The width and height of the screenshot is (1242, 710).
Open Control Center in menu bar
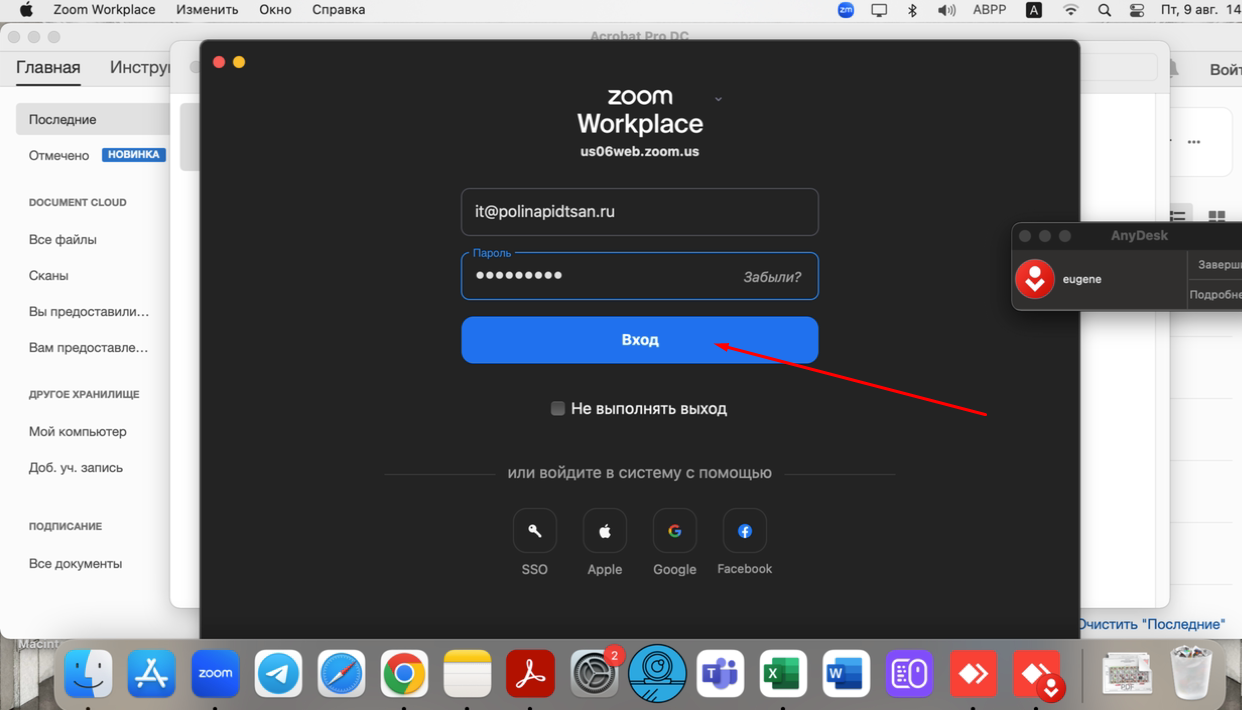pos(1137,10)
